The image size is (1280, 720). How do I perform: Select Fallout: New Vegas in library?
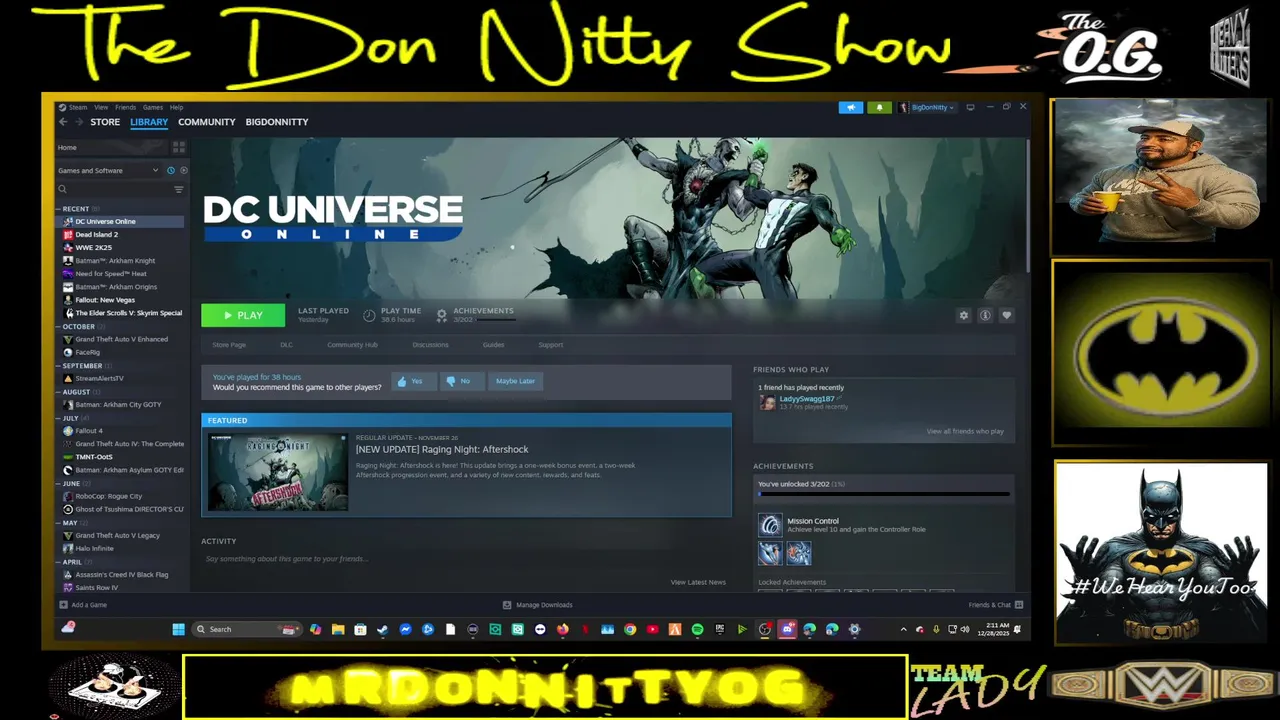105,300
